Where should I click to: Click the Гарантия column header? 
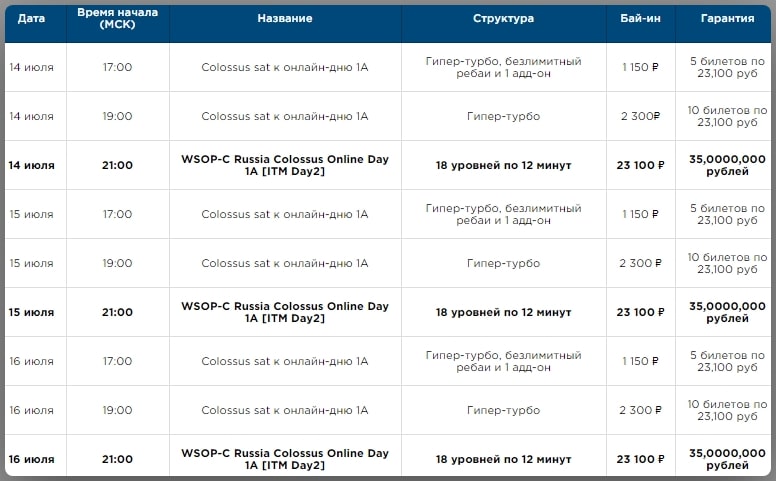pos(728,19)
